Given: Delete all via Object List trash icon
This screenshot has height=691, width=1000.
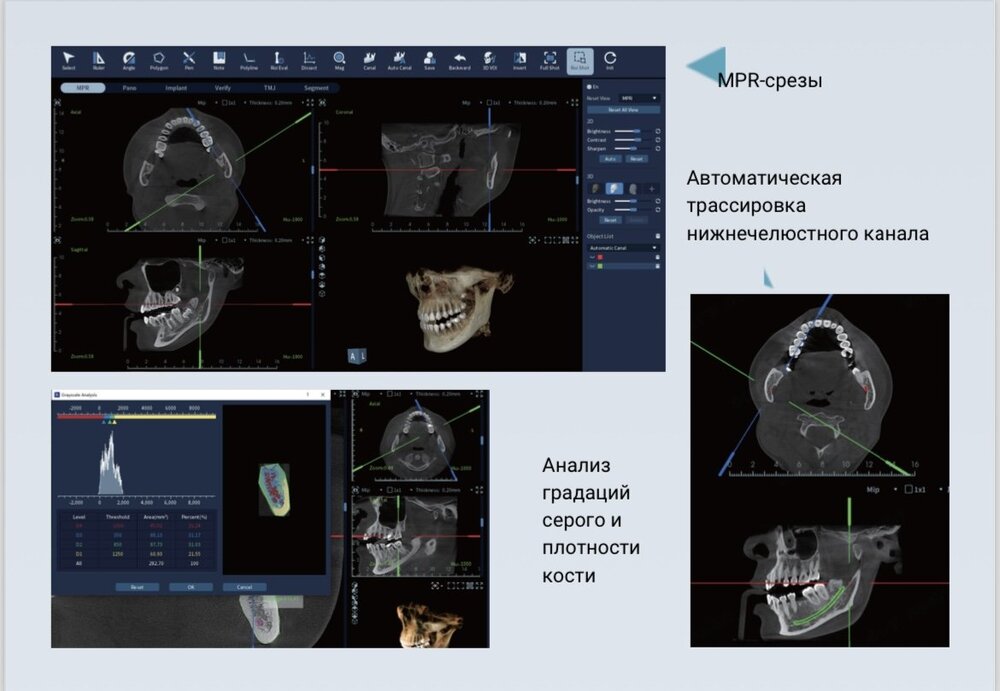Looking at the screenshot, I should [658, 236].
